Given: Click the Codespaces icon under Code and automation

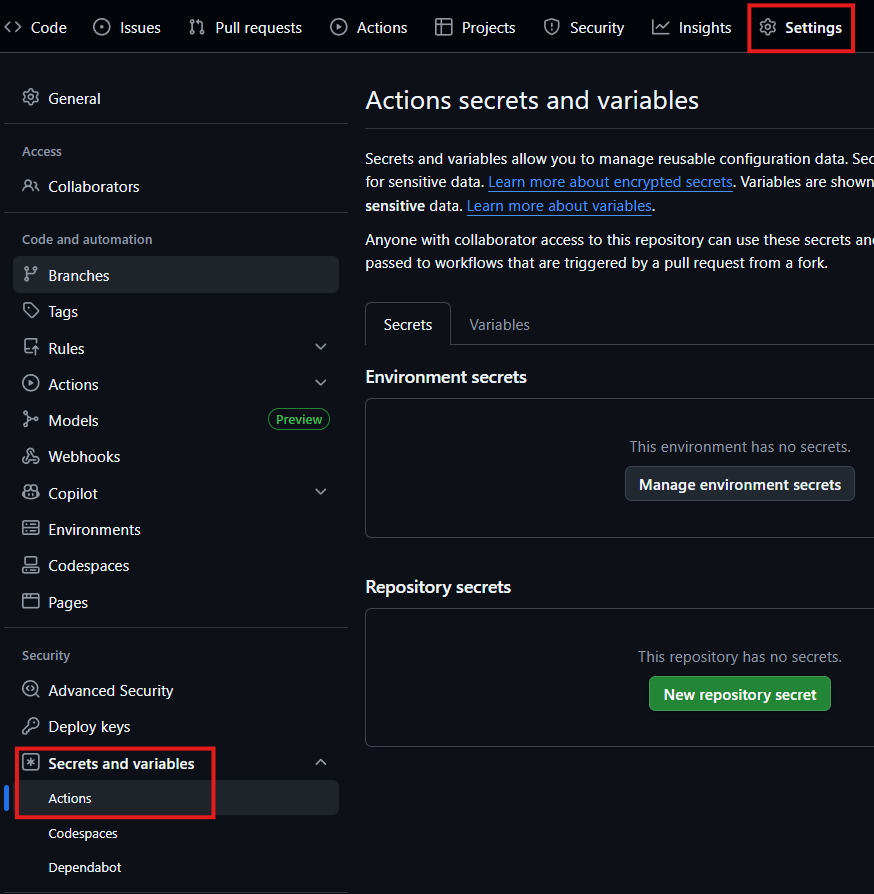Looking at the screenshot, I should (x=31, y=565).
